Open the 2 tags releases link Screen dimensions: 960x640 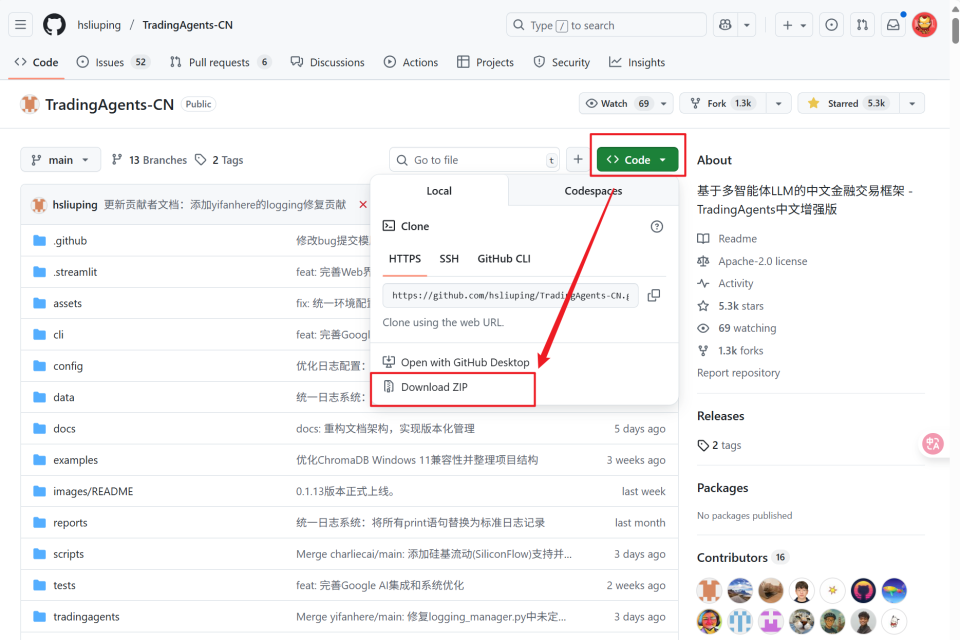tap(719, 445)
